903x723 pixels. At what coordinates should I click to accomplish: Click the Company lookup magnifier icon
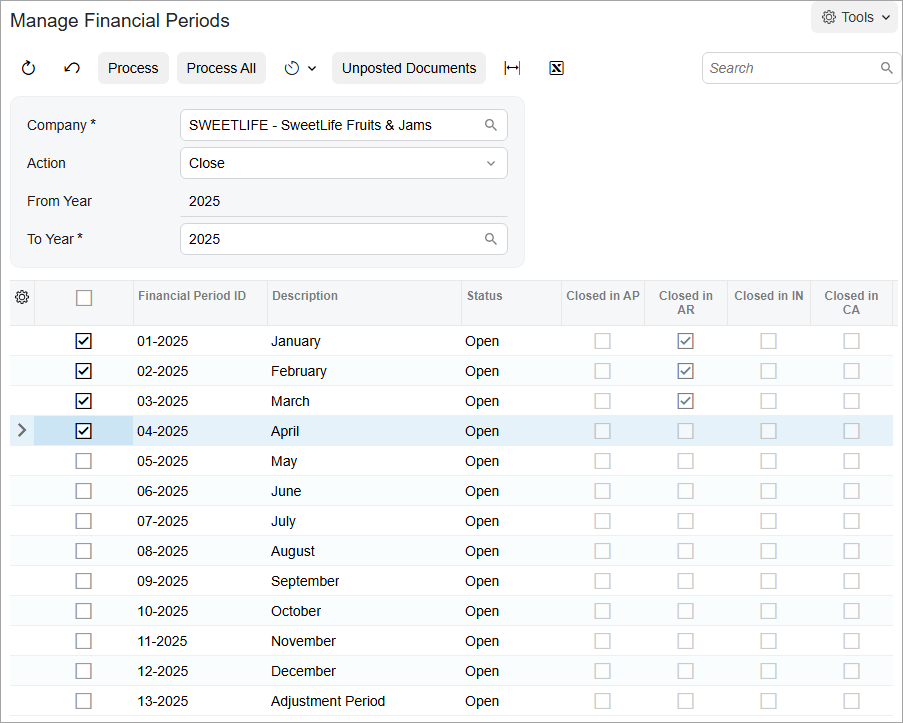491,125
